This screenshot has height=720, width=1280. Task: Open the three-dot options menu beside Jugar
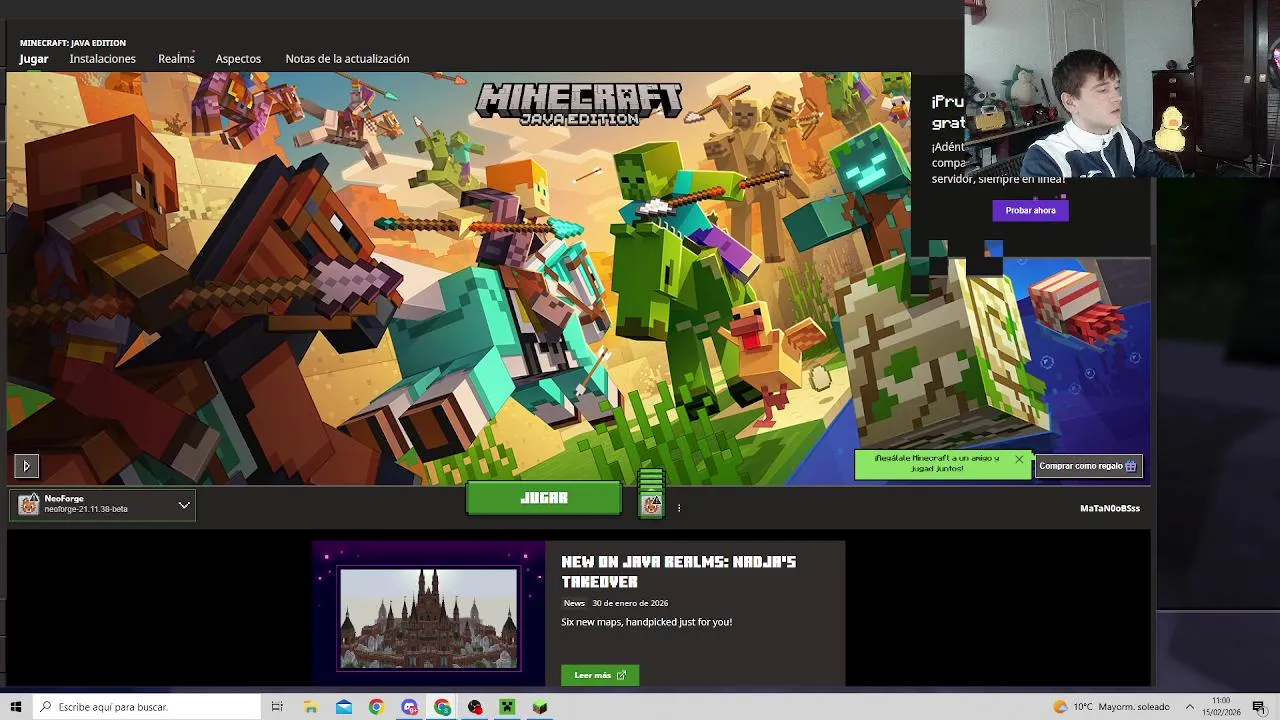point(679,508)
